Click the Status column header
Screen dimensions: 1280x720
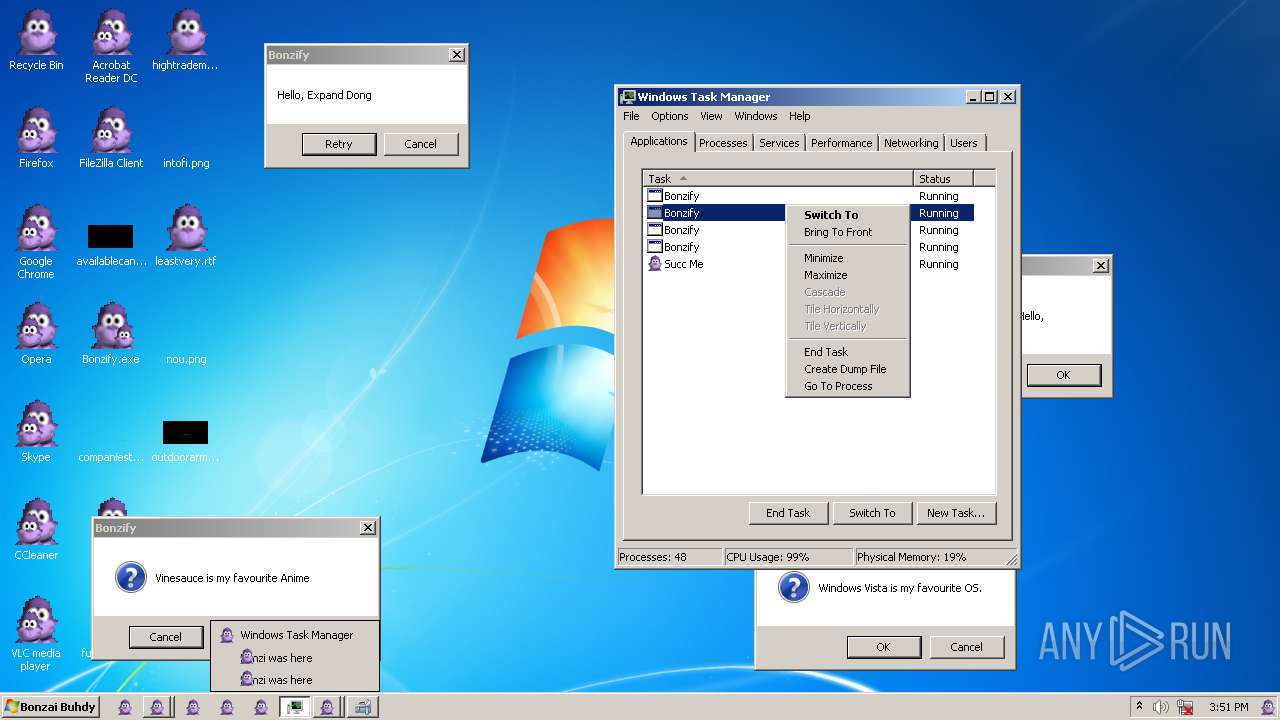pos(942,179)
